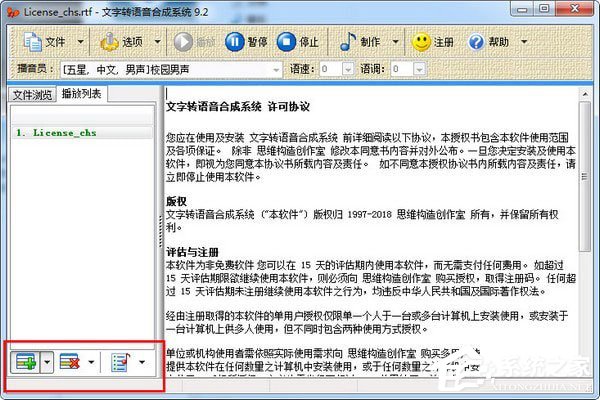Expand the remove-from-playlist dropdown arrow
Image resolution: width=600 pixels, height=400 pixels.
point(91,362)
